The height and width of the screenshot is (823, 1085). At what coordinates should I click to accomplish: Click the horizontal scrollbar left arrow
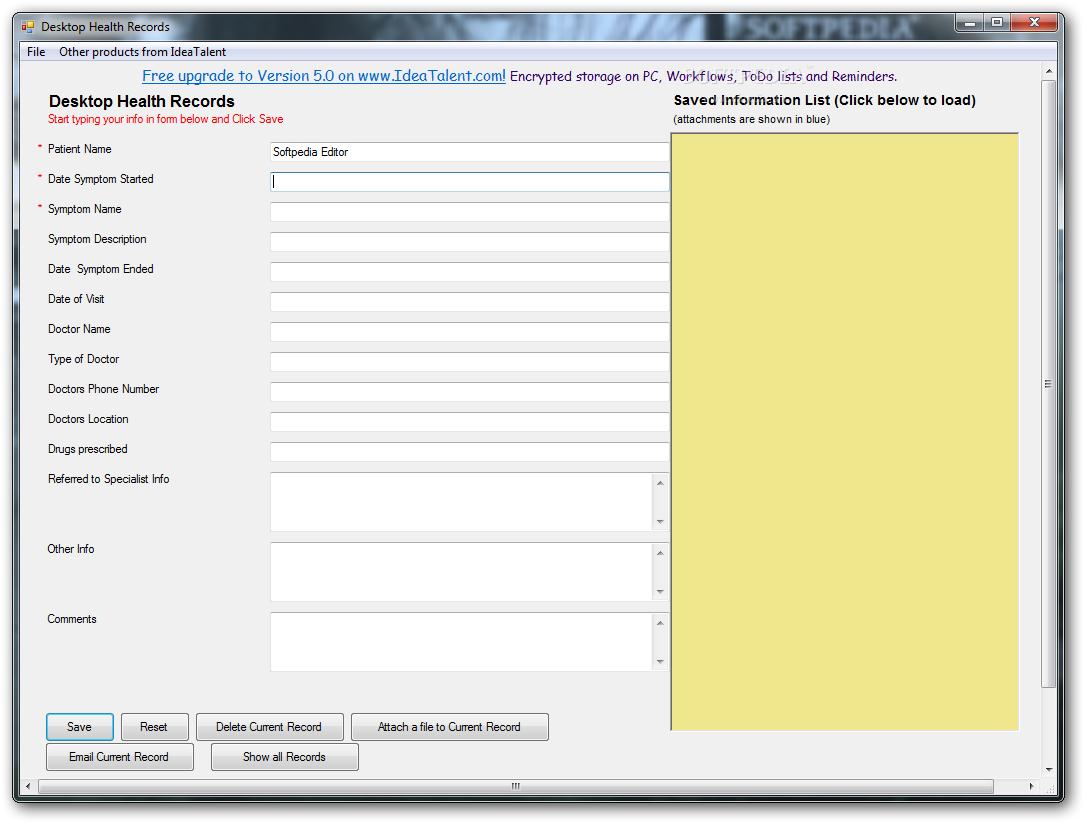(x=28, y=786)
